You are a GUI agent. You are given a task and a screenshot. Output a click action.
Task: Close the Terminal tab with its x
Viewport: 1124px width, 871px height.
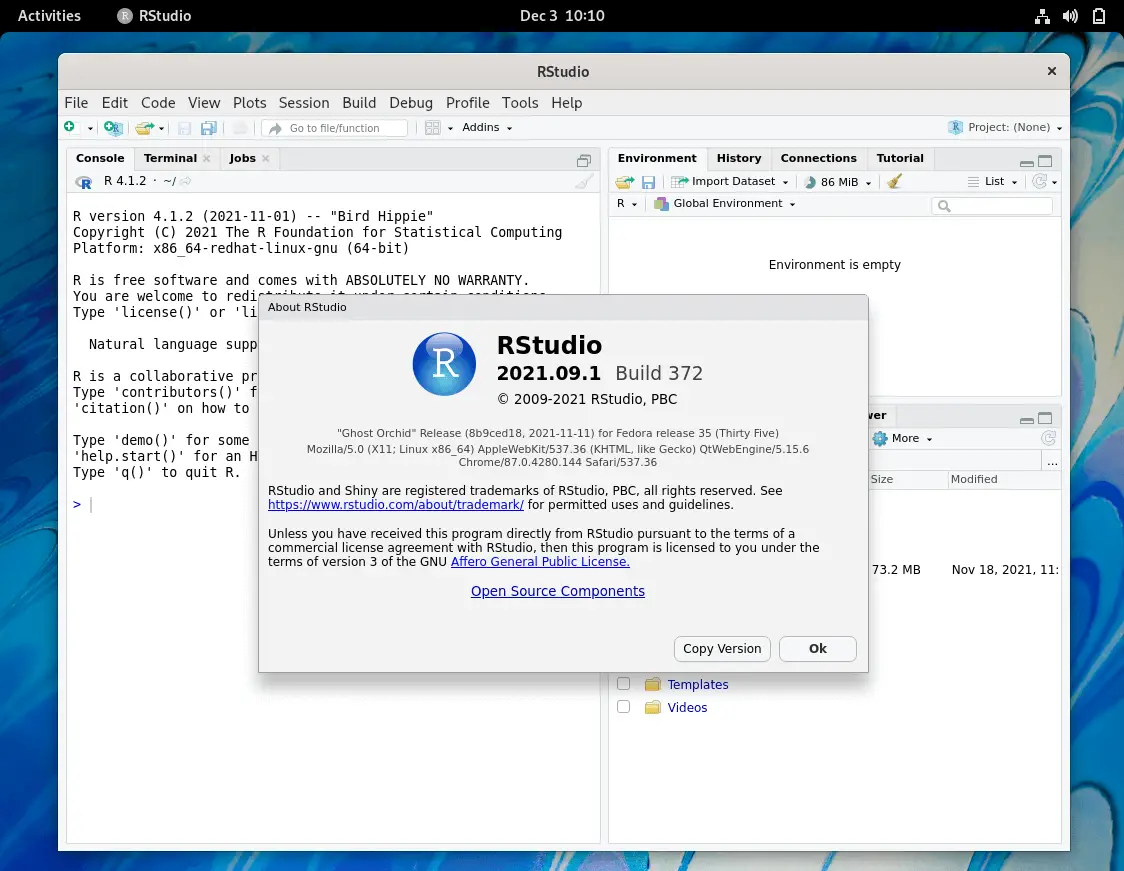pyautogui.click(x=206, y=158)
